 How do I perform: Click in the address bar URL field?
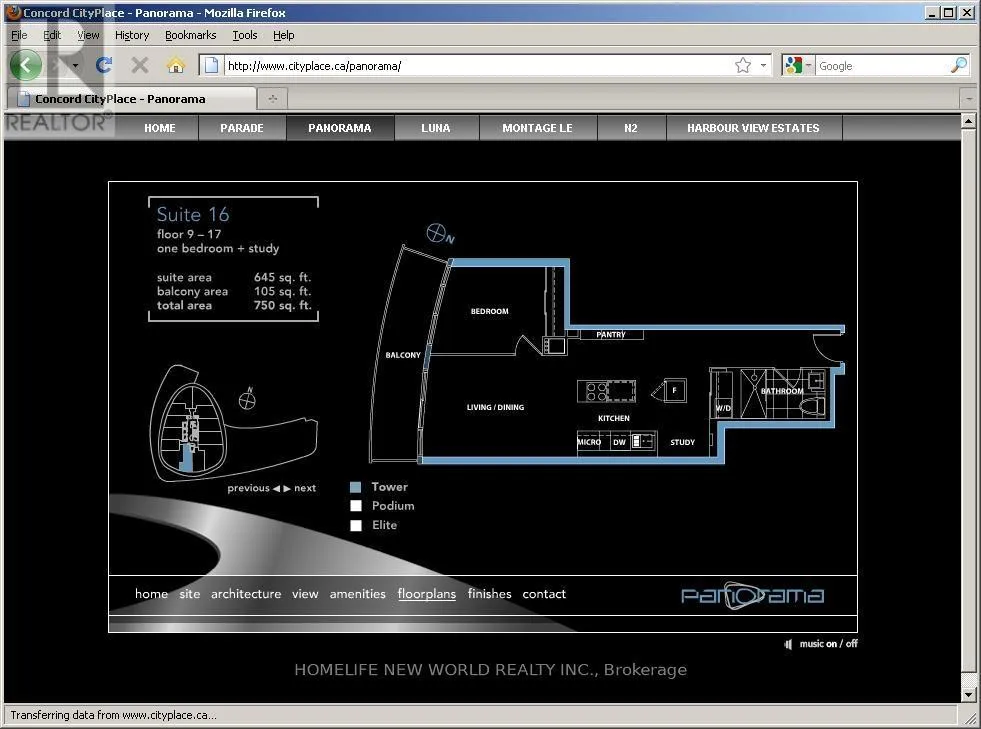[x=470, y=66]
